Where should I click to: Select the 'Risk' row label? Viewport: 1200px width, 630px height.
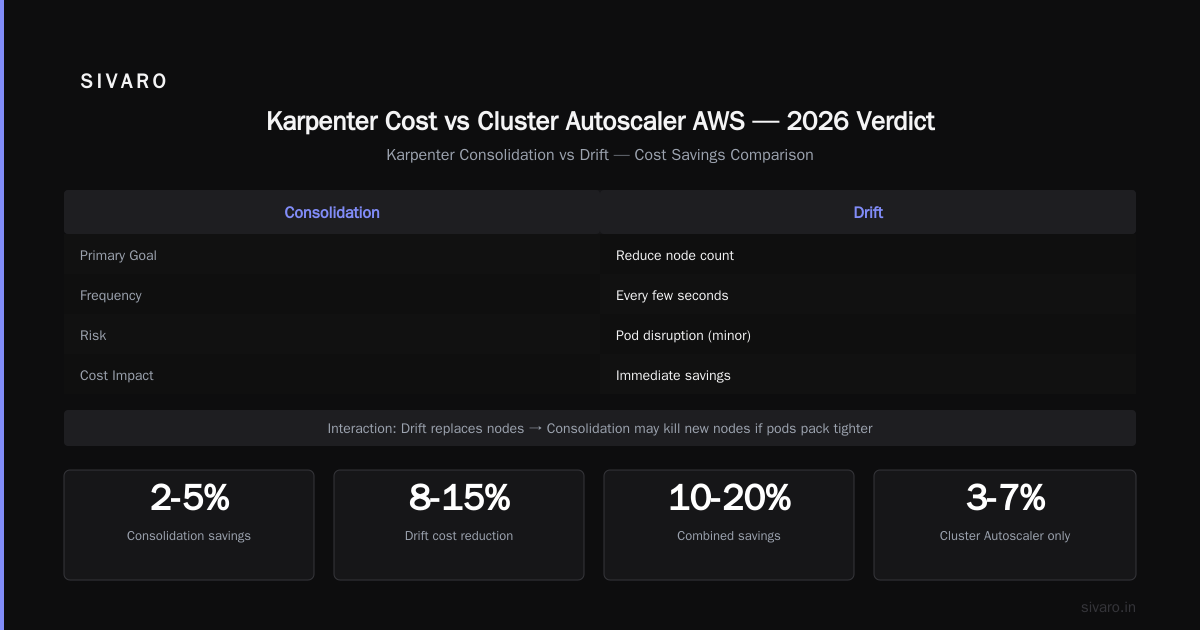click(x=93, y=335)
